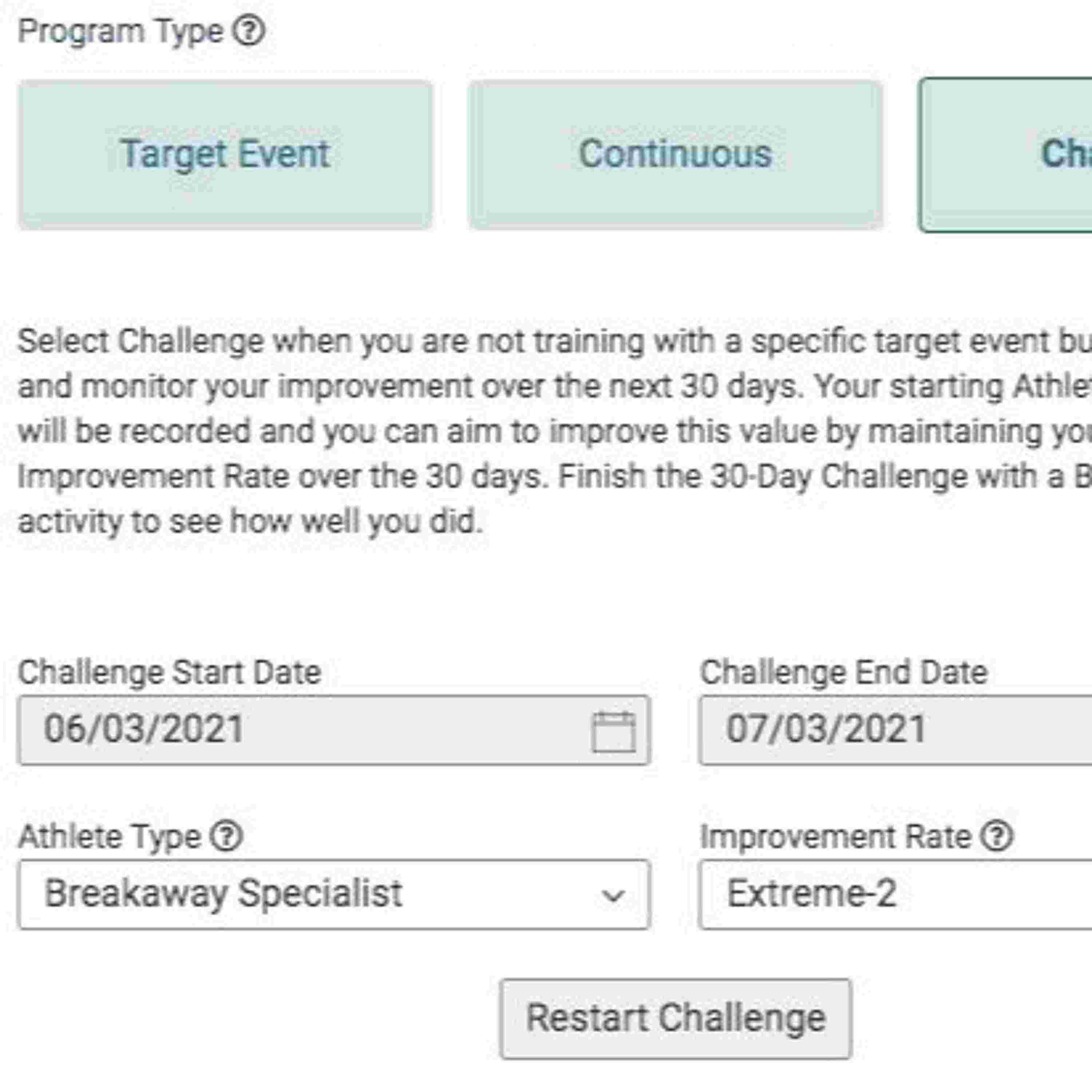Open the Athlete Type help tooltip icon
The width and height of the screenshot is (1092, 1092).
click(x=227, y=836)
